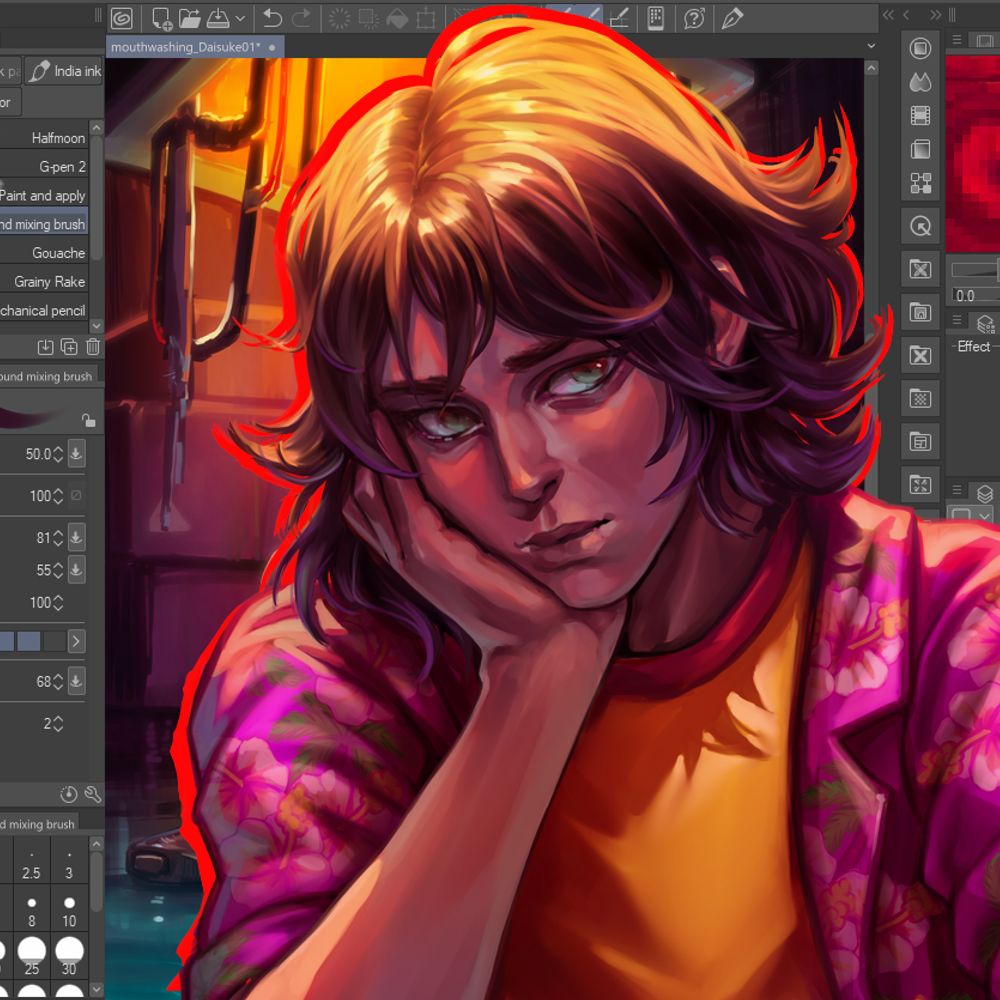
Task: Create a new canvas with the New icon
Action: coord(161,18)
